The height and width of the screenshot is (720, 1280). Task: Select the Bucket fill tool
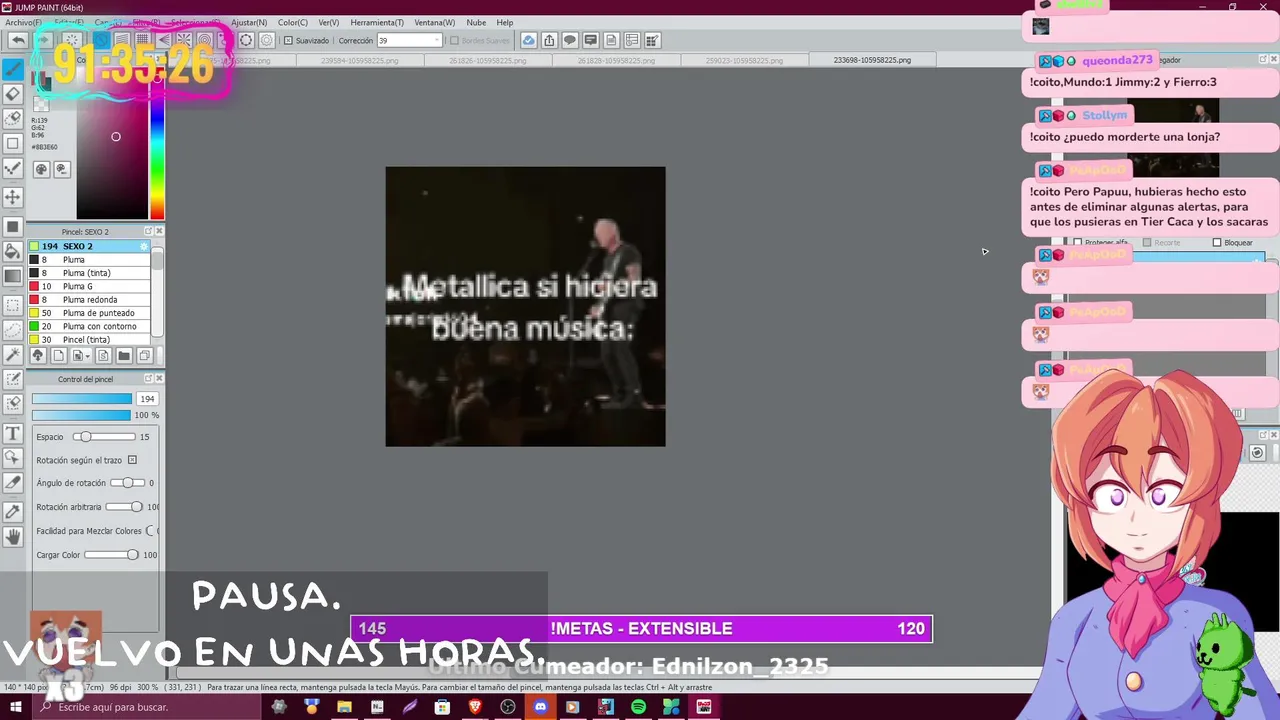tap(12, 251)
